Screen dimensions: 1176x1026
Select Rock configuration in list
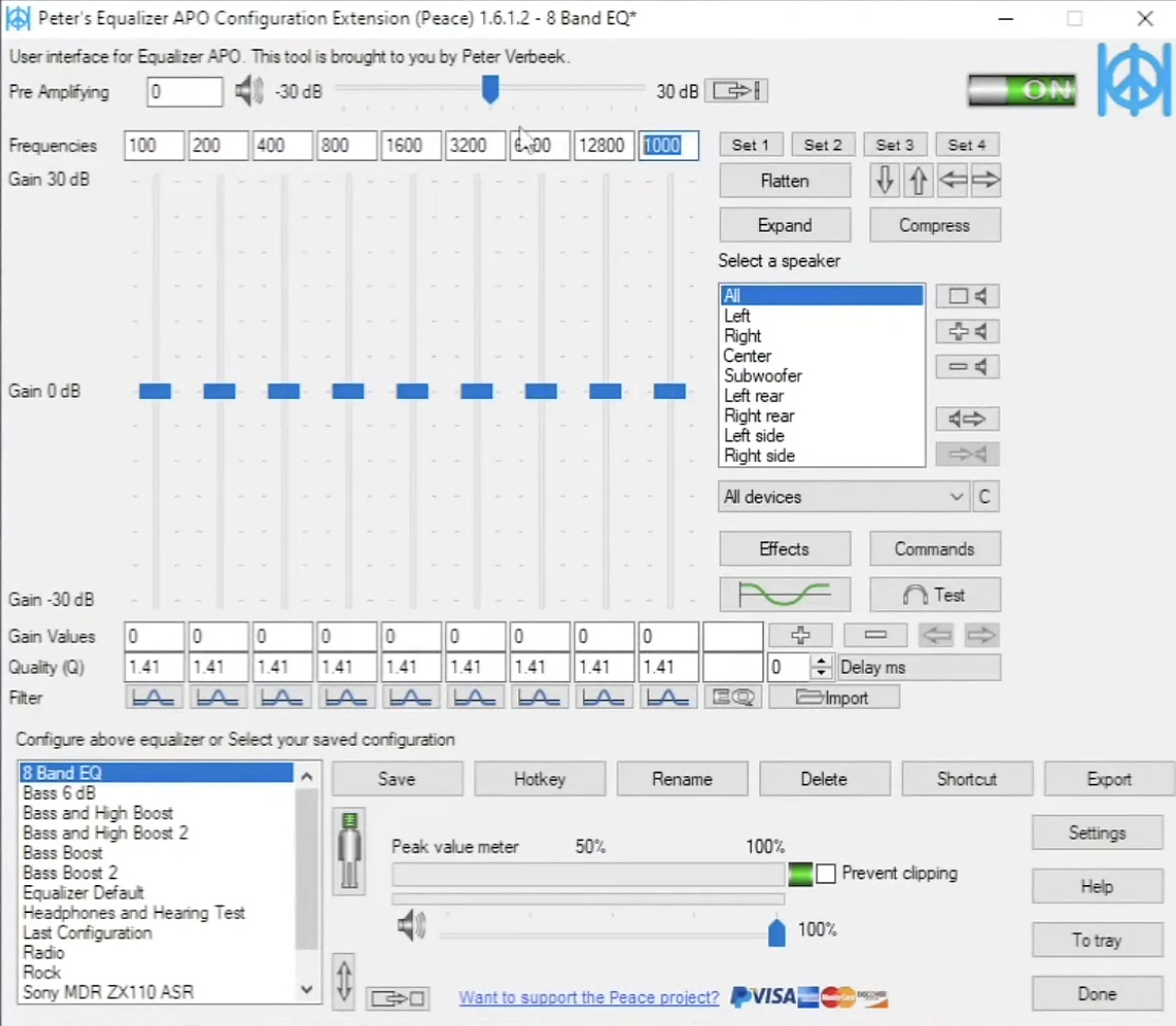157,972
